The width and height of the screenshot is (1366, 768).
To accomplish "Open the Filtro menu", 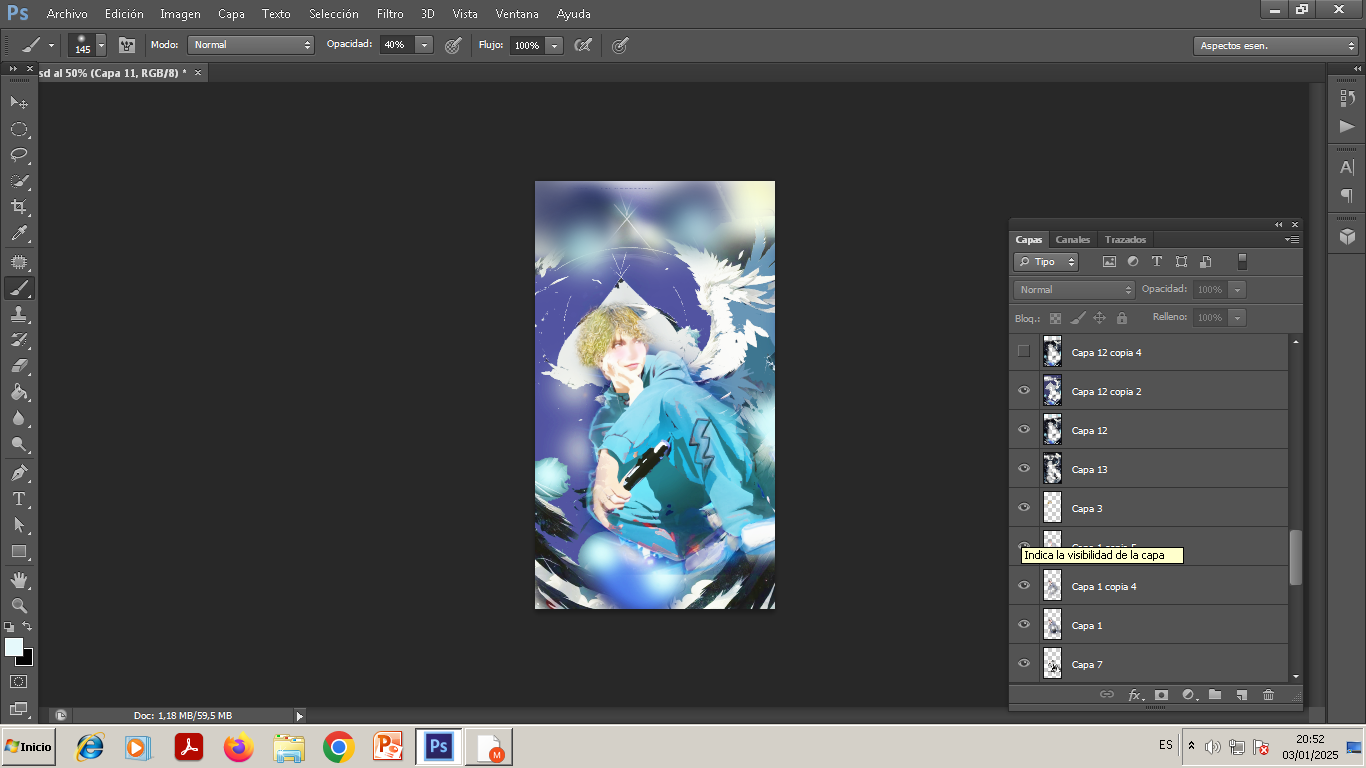I will click(390, 14).
